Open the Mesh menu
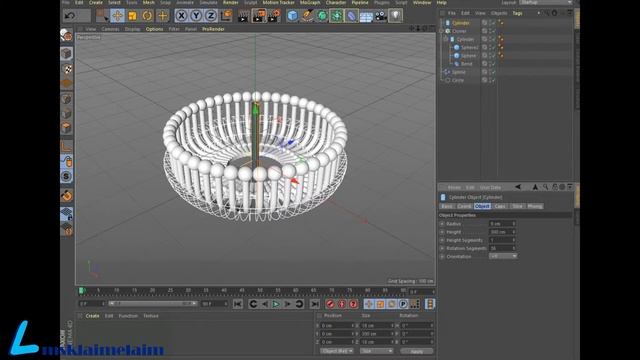 tap(149, 2)
